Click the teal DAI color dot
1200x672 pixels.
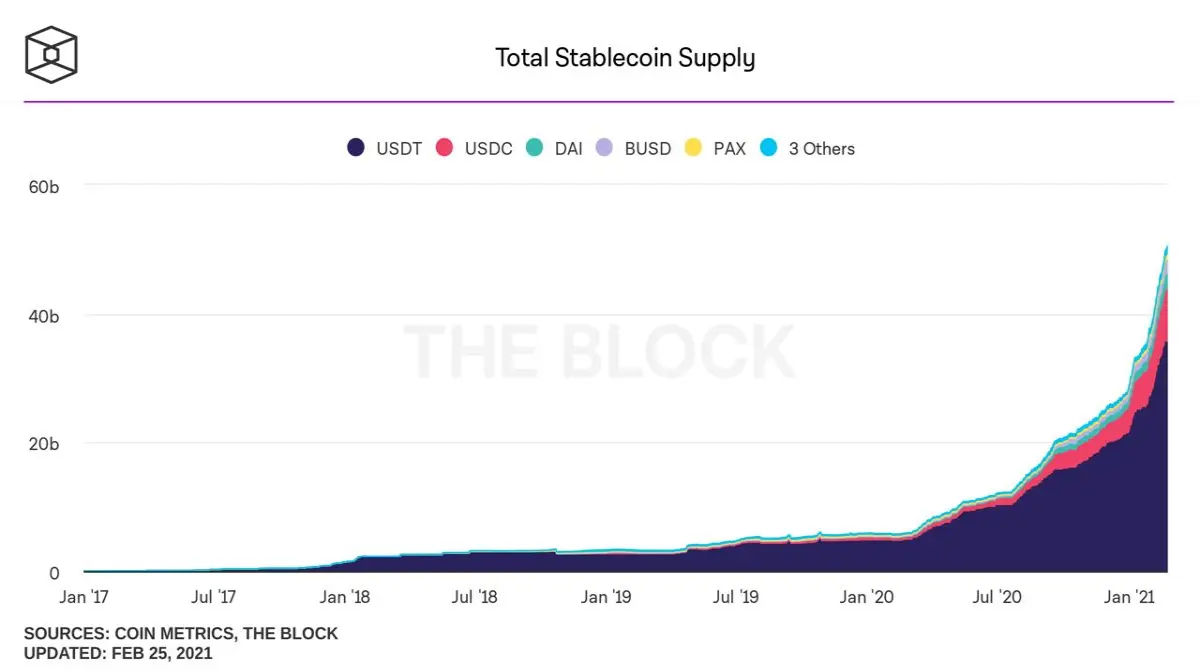coord(535,148)
